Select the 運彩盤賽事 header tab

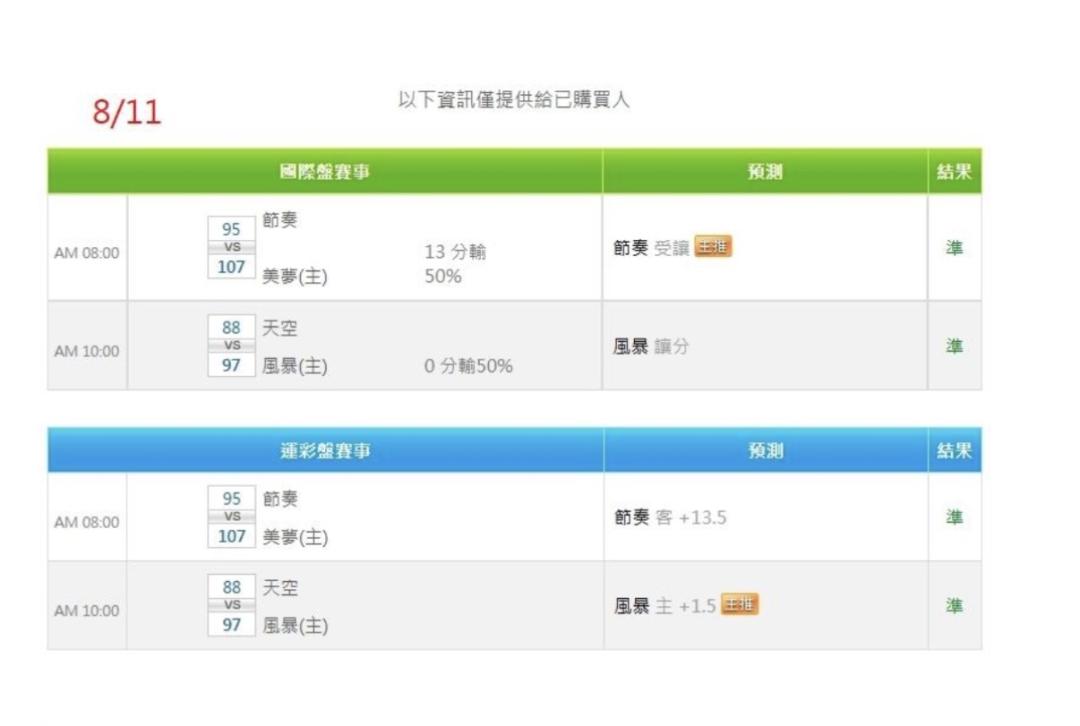click(x=325, y=450)
